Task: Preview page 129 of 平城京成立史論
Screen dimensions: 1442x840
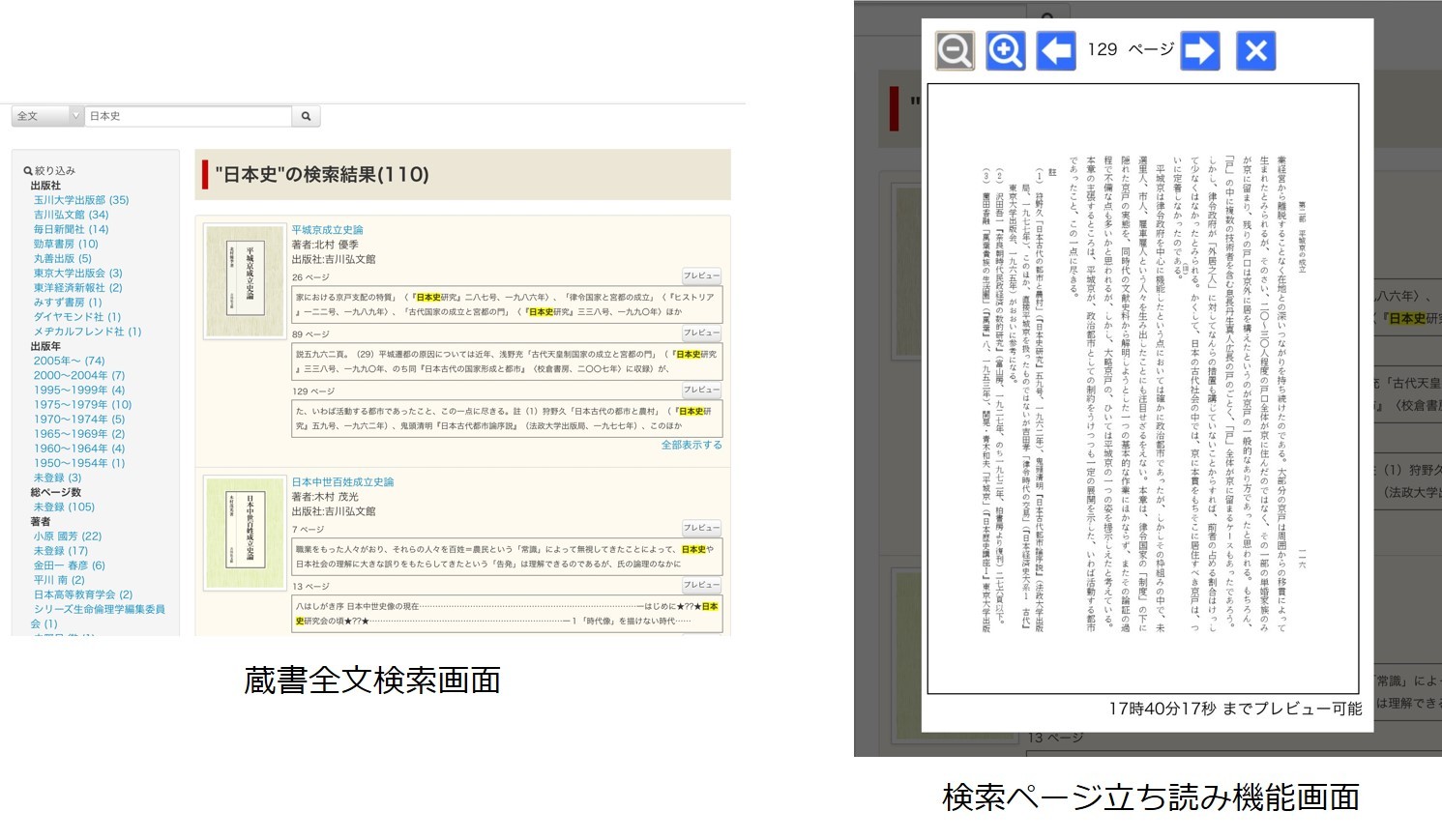Action: pos(702,390)
